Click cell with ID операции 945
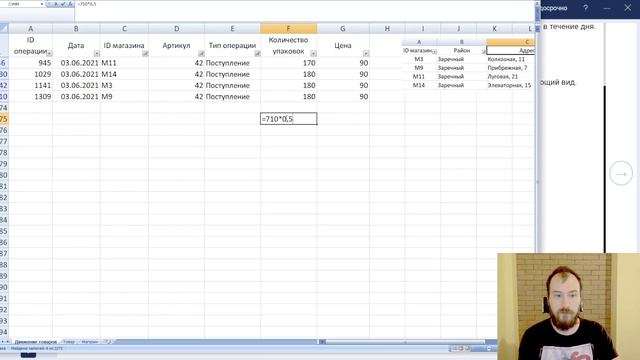The height and width of the screenshot is (360, 640). pos(31,63)
